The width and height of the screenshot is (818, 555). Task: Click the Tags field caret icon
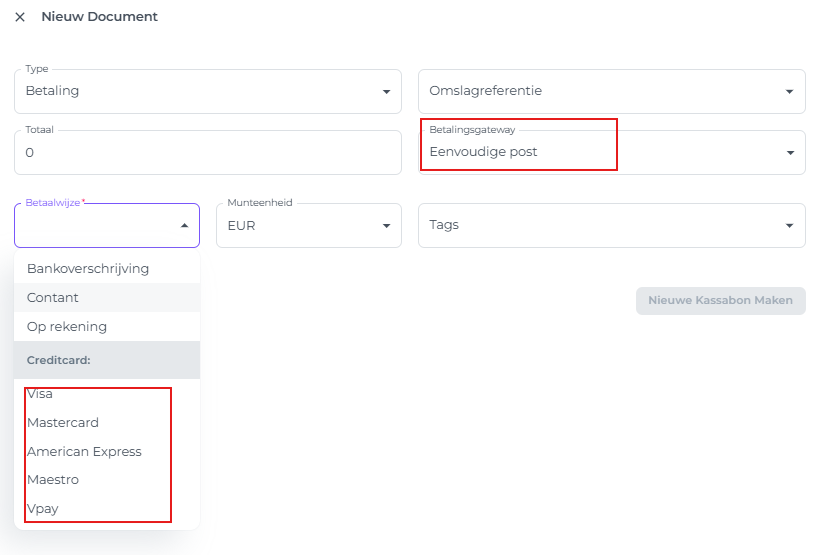point(790,226)
